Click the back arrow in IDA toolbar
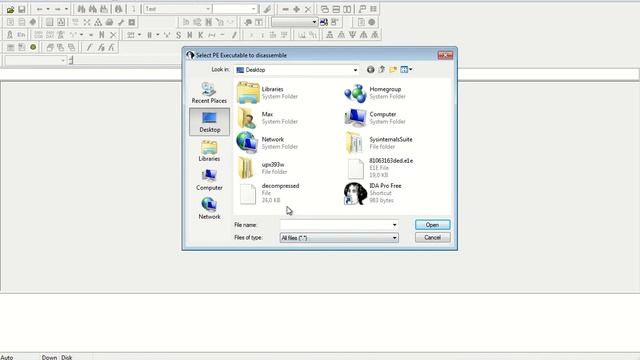This screenshot has width=640, height=360. point(39,9)
